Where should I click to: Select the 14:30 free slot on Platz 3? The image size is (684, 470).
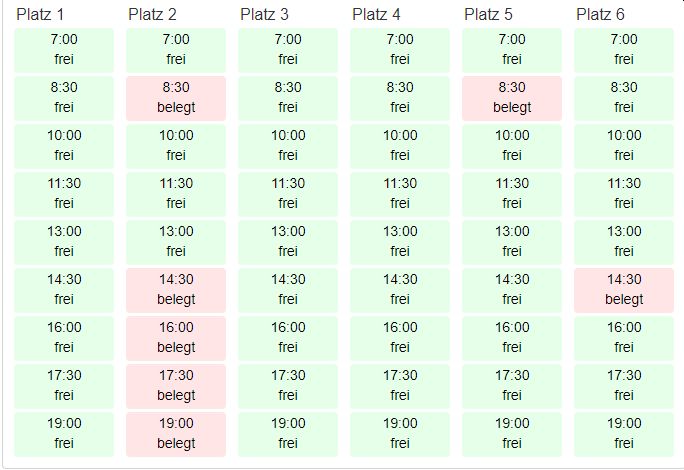click(288, 290)
